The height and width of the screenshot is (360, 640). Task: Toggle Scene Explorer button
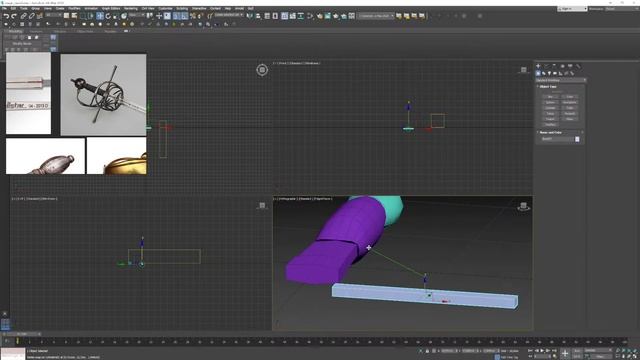click(267, 16)
